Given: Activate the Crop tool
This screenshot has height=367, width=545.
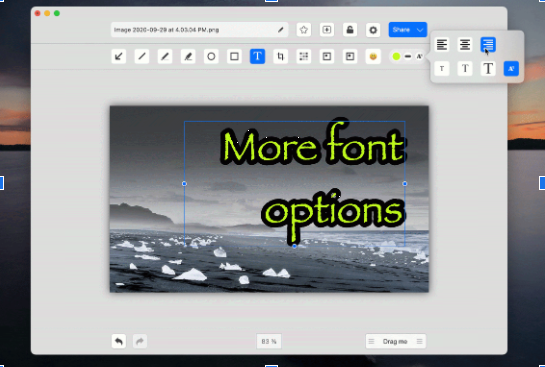Looking at the screenshot, I should point(280,56).
